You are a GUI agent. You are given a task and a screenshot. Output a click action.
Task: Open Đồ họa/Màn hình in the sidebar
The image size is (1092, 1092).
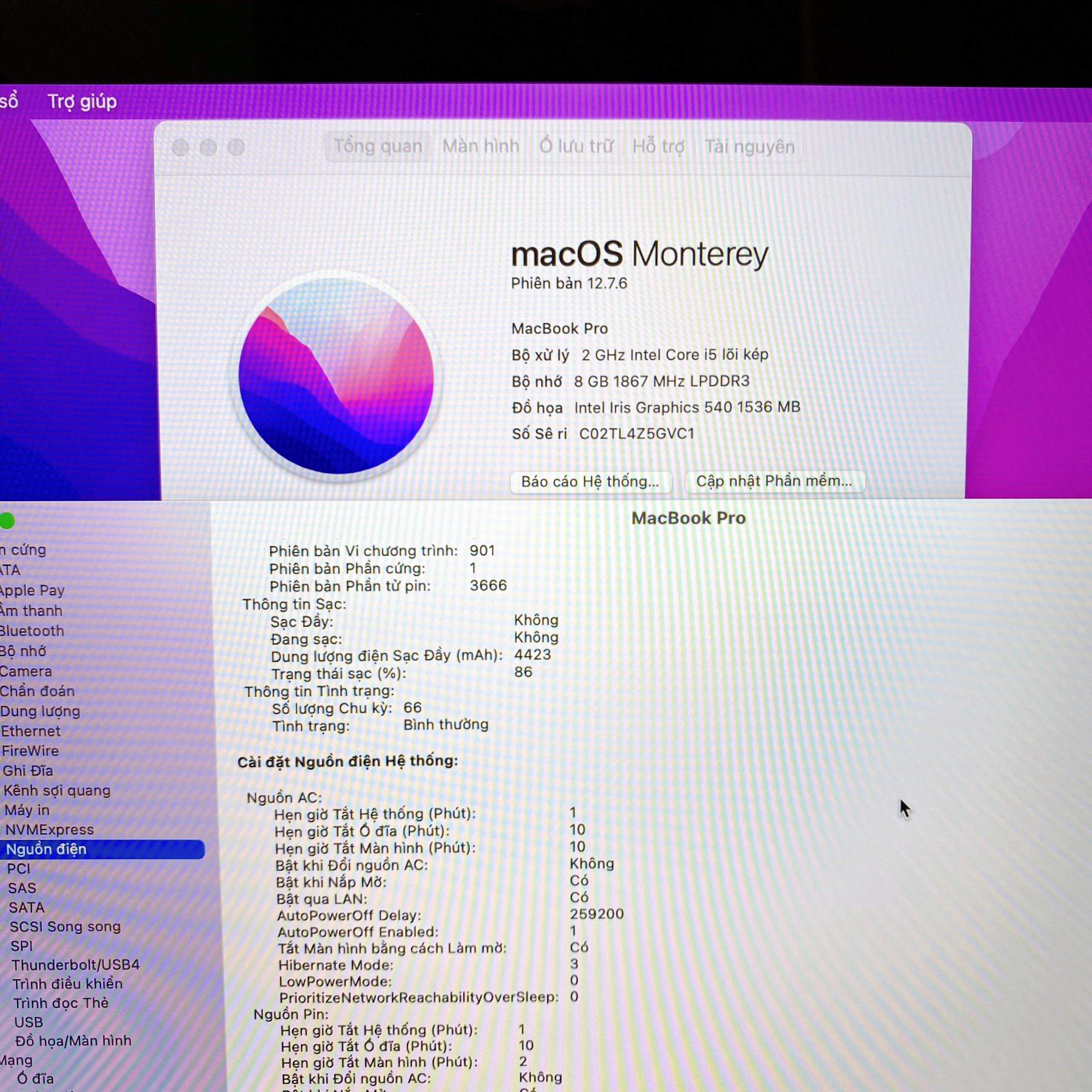pyautogui.click(x=73, y=1040)
